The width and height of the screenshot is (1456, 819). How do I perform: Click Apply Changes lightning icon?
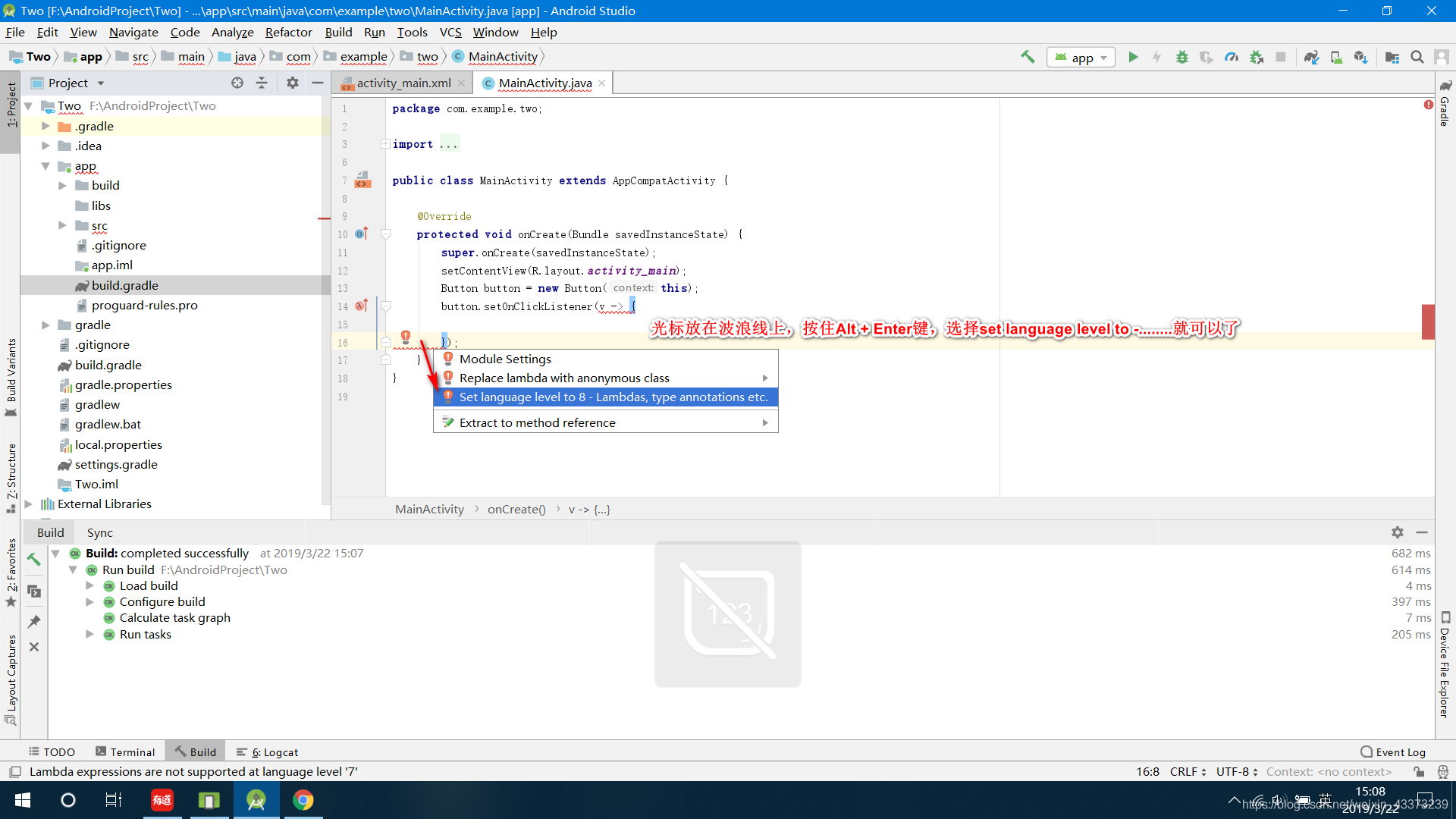1156,57
